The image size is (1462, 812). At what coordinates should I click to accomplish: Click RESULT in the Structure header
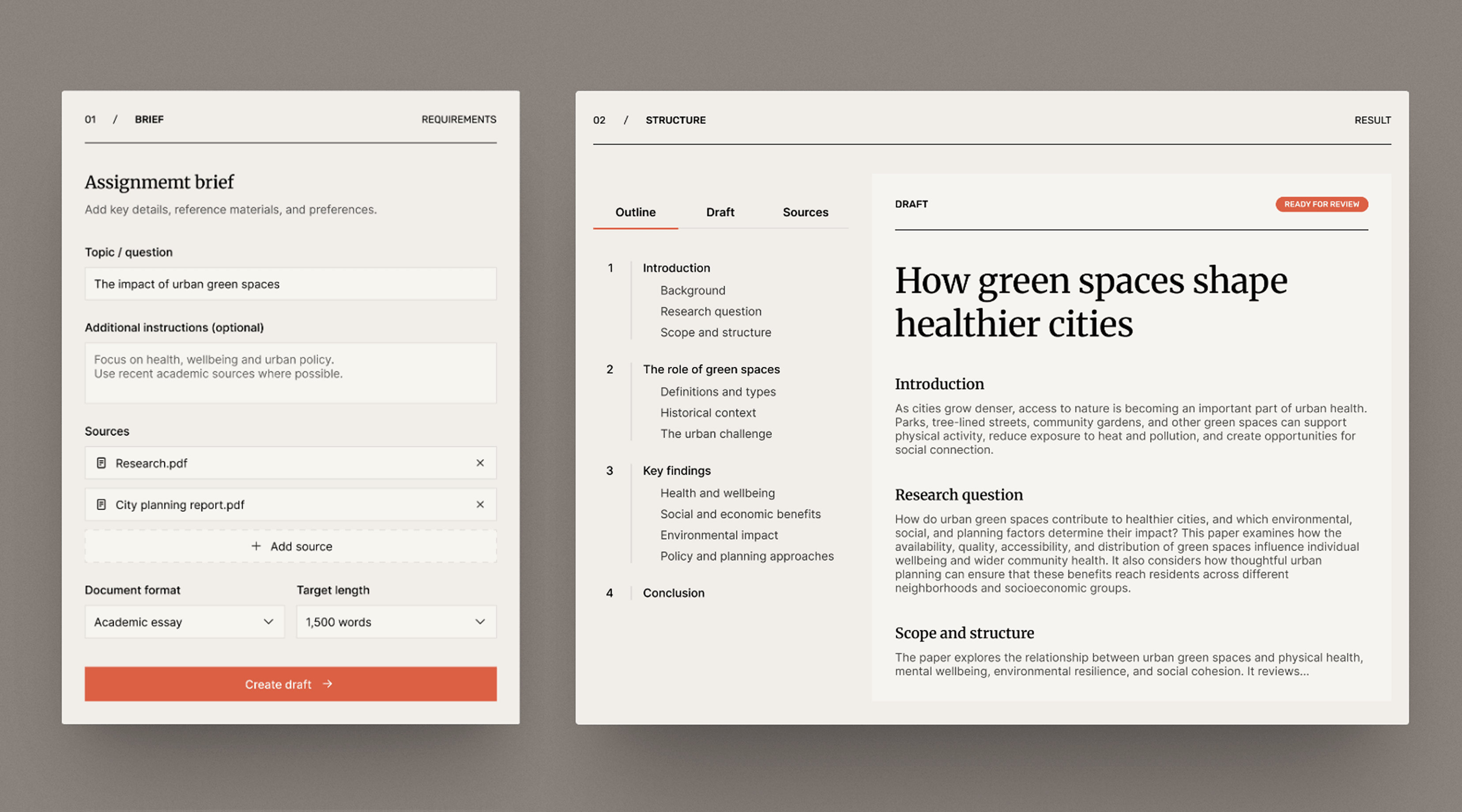1372,120
